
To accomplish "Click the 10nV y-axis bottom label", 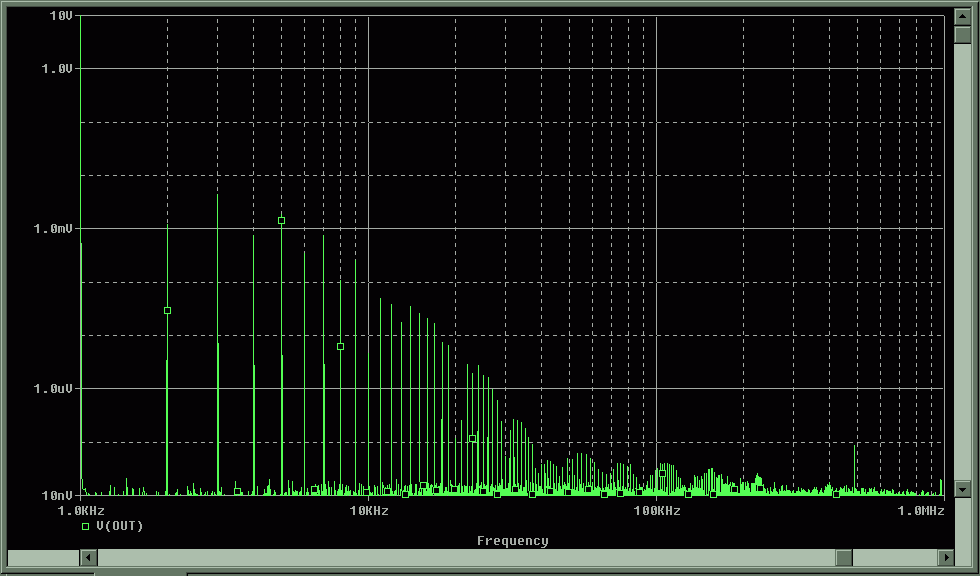I will [56, 496].
